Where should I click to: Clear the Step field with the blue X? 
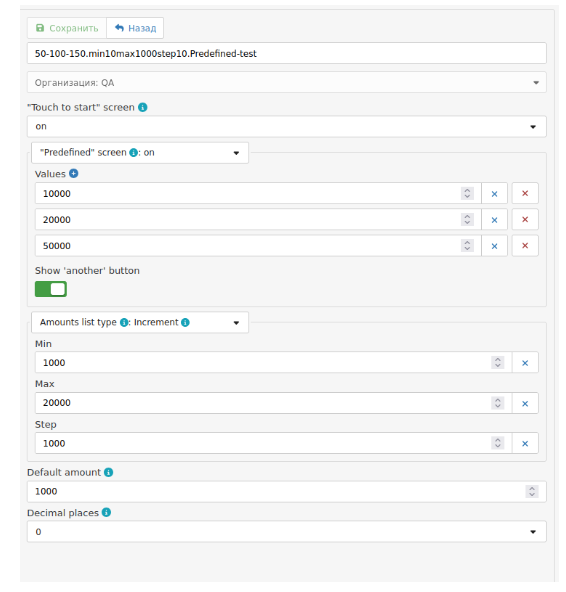tap(525, 444)
